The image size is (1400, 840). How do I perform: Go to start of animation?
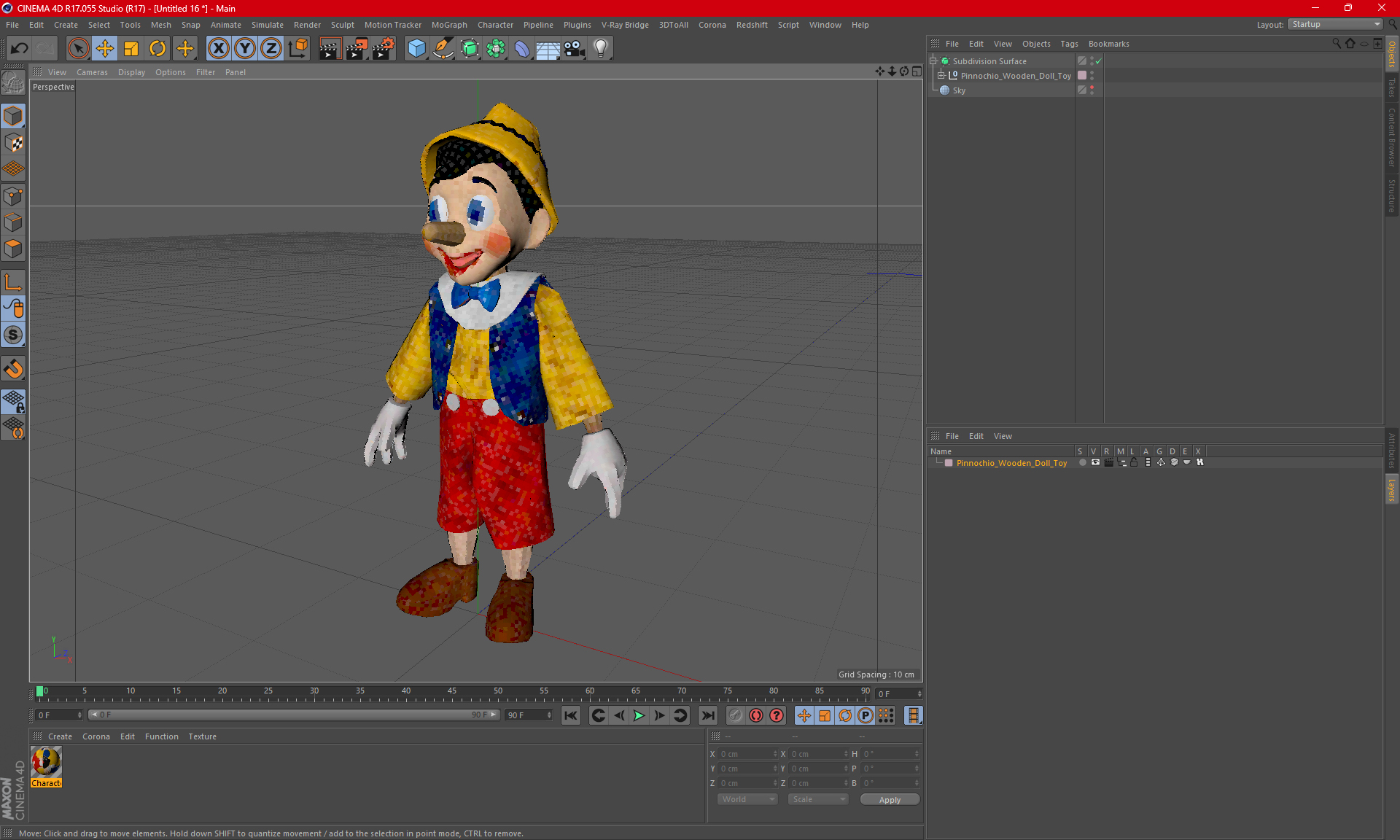[571, 715]
